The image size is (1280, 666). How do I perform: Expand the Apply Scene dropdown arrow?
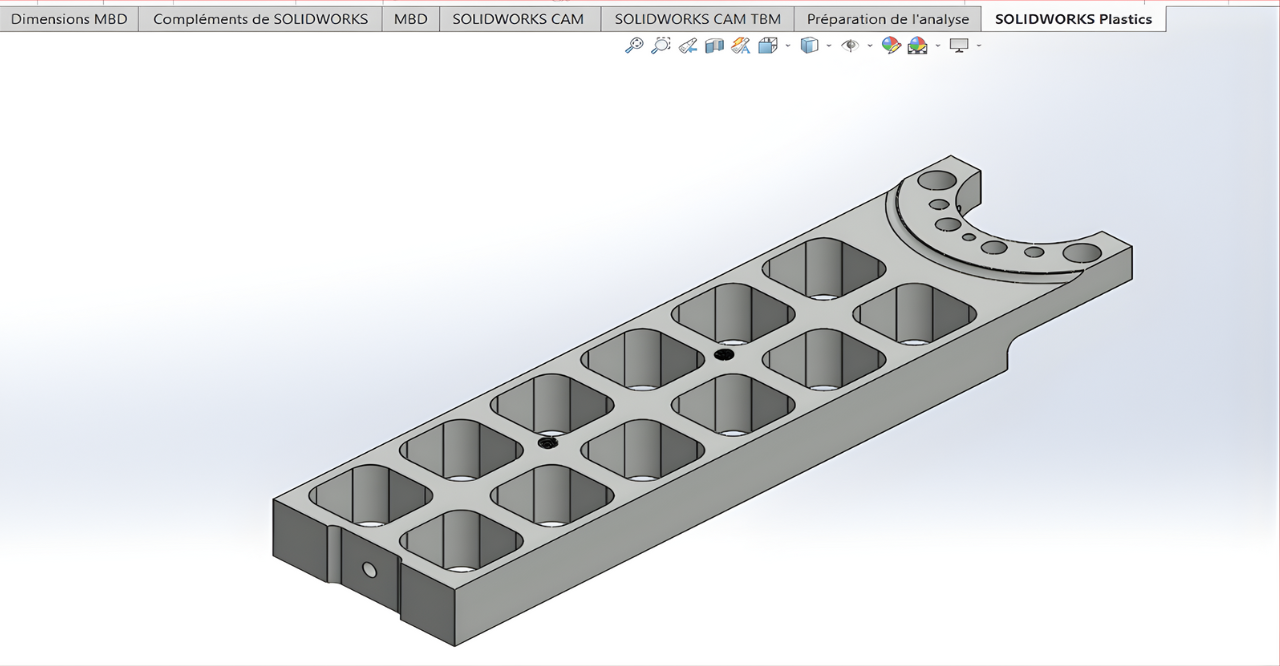tap(938, 46)
